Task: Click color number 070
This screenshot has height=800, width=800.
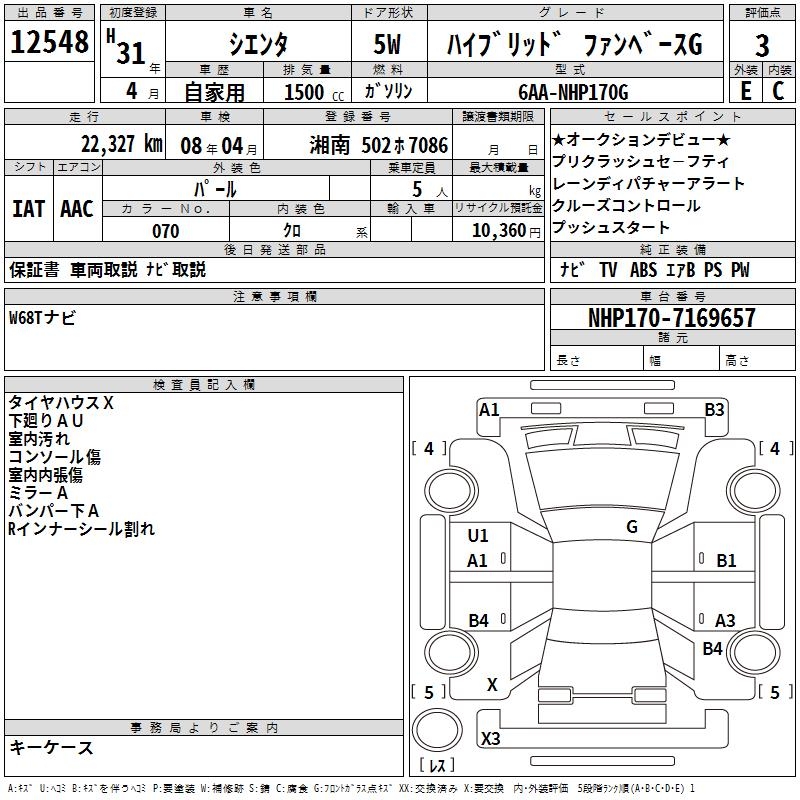Action: 166,231
